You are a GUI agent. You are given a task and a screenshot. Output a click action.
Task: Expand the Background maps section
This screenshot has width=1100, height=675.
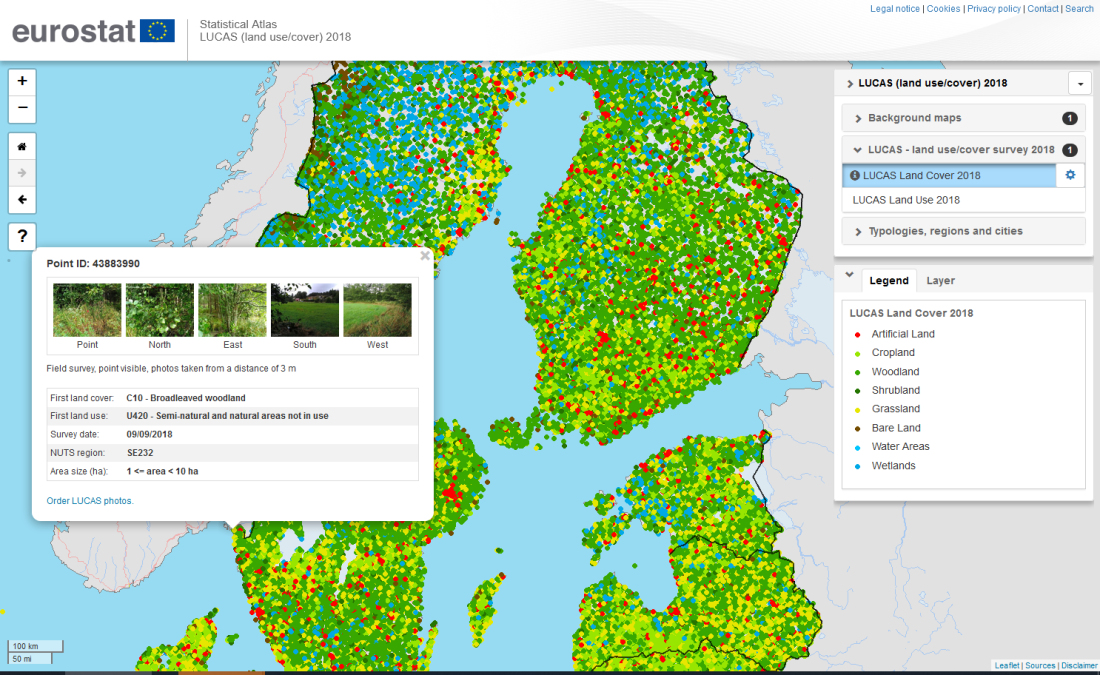click(x=914, y=118)
